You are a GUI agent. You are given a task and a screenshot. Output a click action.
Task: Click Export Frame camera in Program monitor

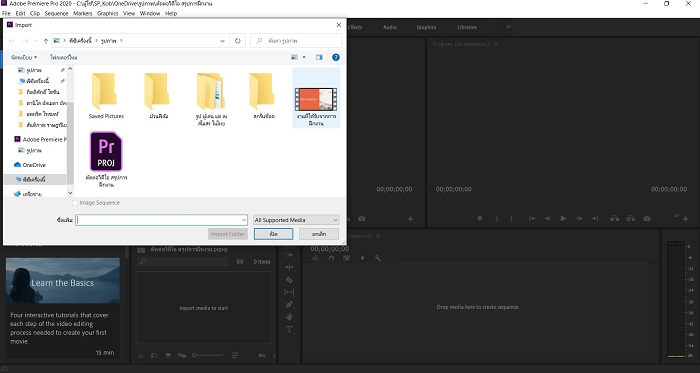pos(647,219)
